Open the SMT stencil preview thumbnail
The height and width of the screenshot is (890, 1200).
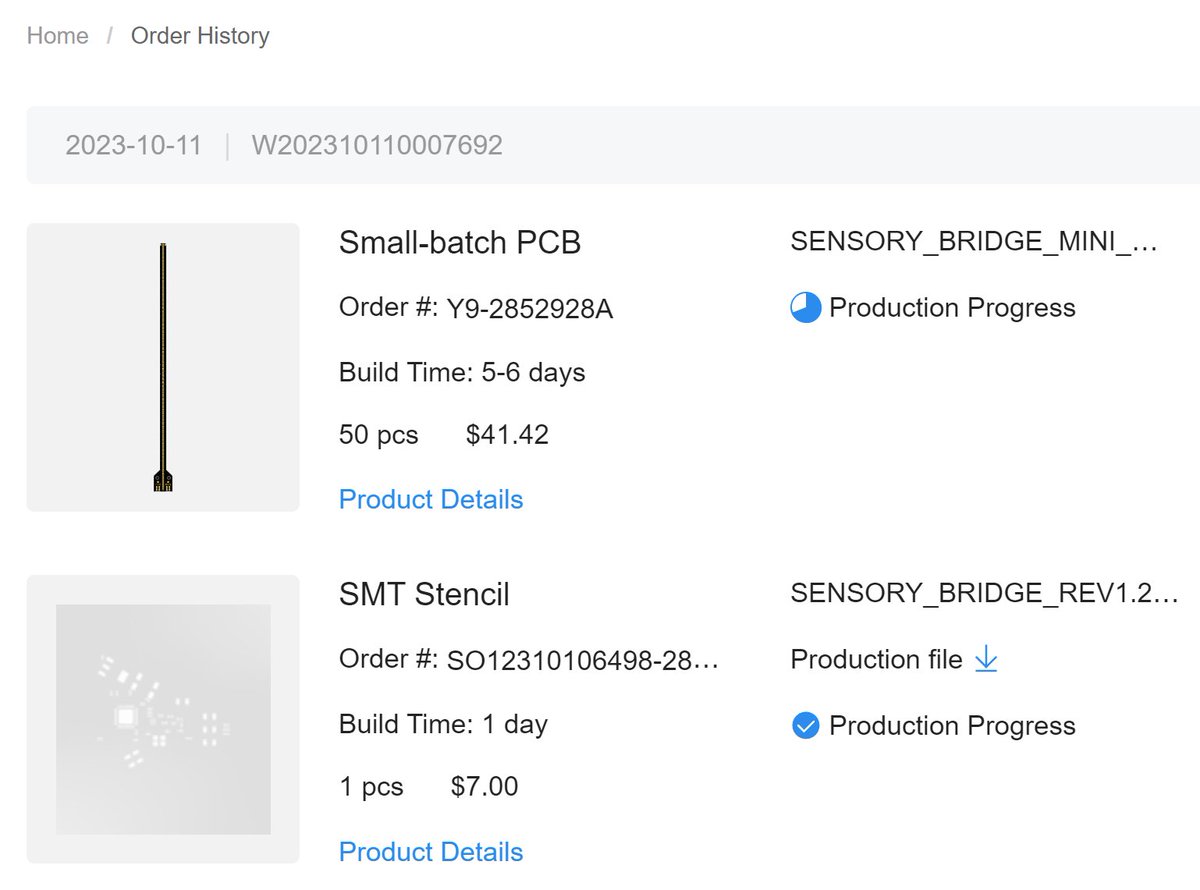coord(163,719)
